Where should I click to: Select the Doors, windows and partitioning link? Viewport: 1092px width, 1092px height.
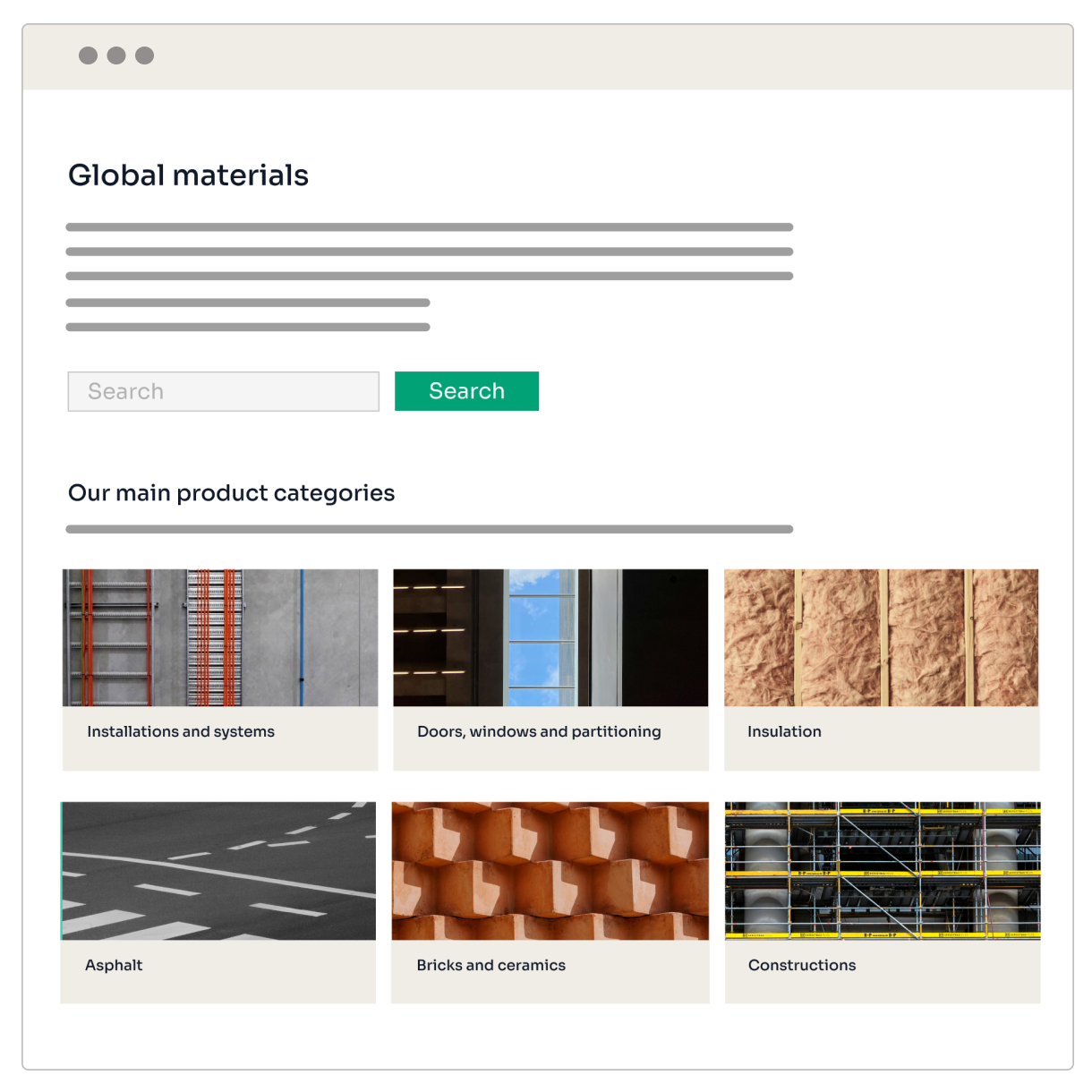pos(539,731)
